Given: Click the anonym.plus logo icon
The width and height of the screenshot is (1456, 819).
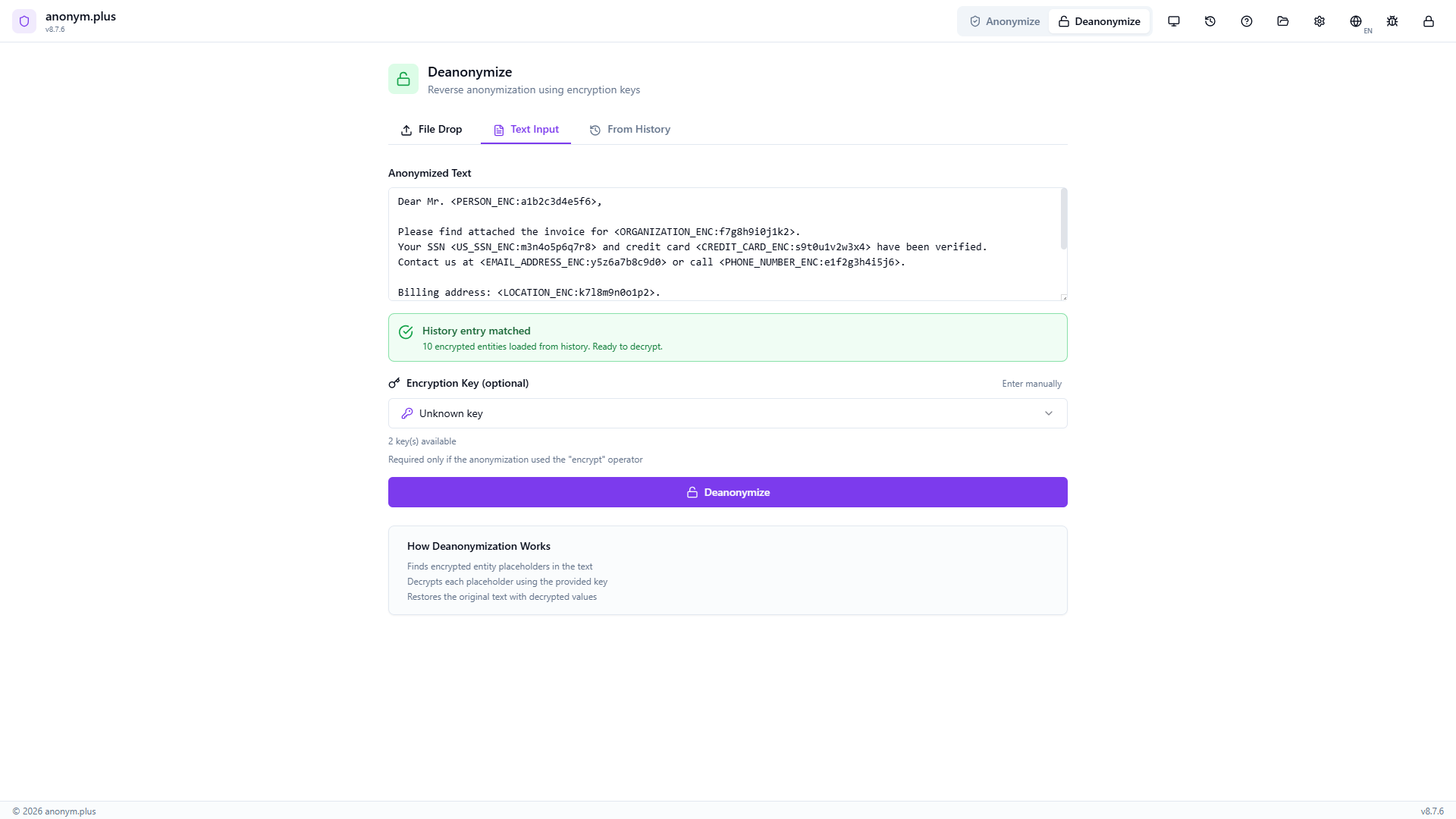Looking at the screenshot, I should [24, 21].
